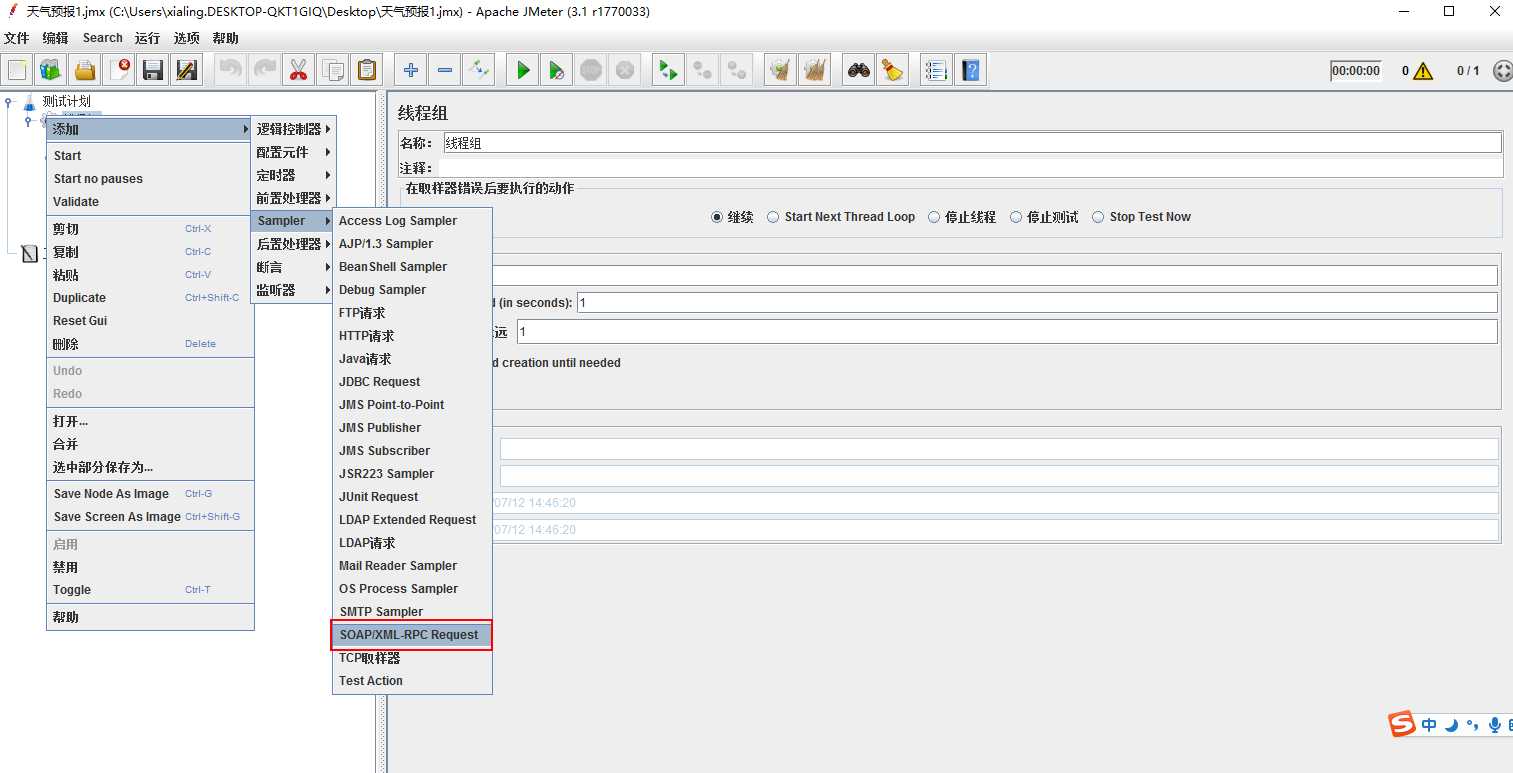Image resolution: width=1513 pixels, height=773 pixels.
Task: Click the Expand All plus toolbar icon
Action: (410, 70)
